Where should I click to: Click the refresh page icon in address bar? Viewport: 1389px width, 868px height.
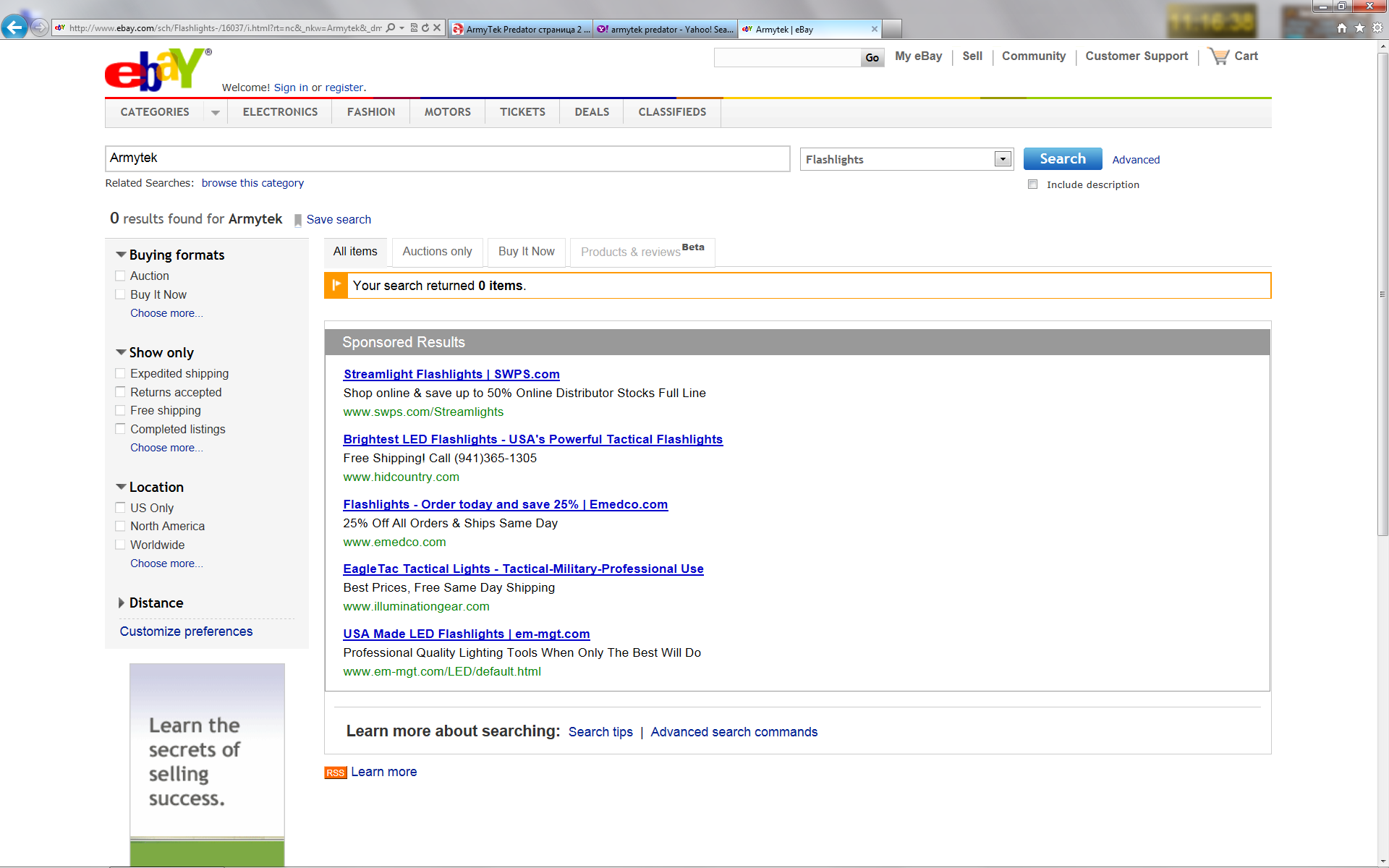[425, 28]
